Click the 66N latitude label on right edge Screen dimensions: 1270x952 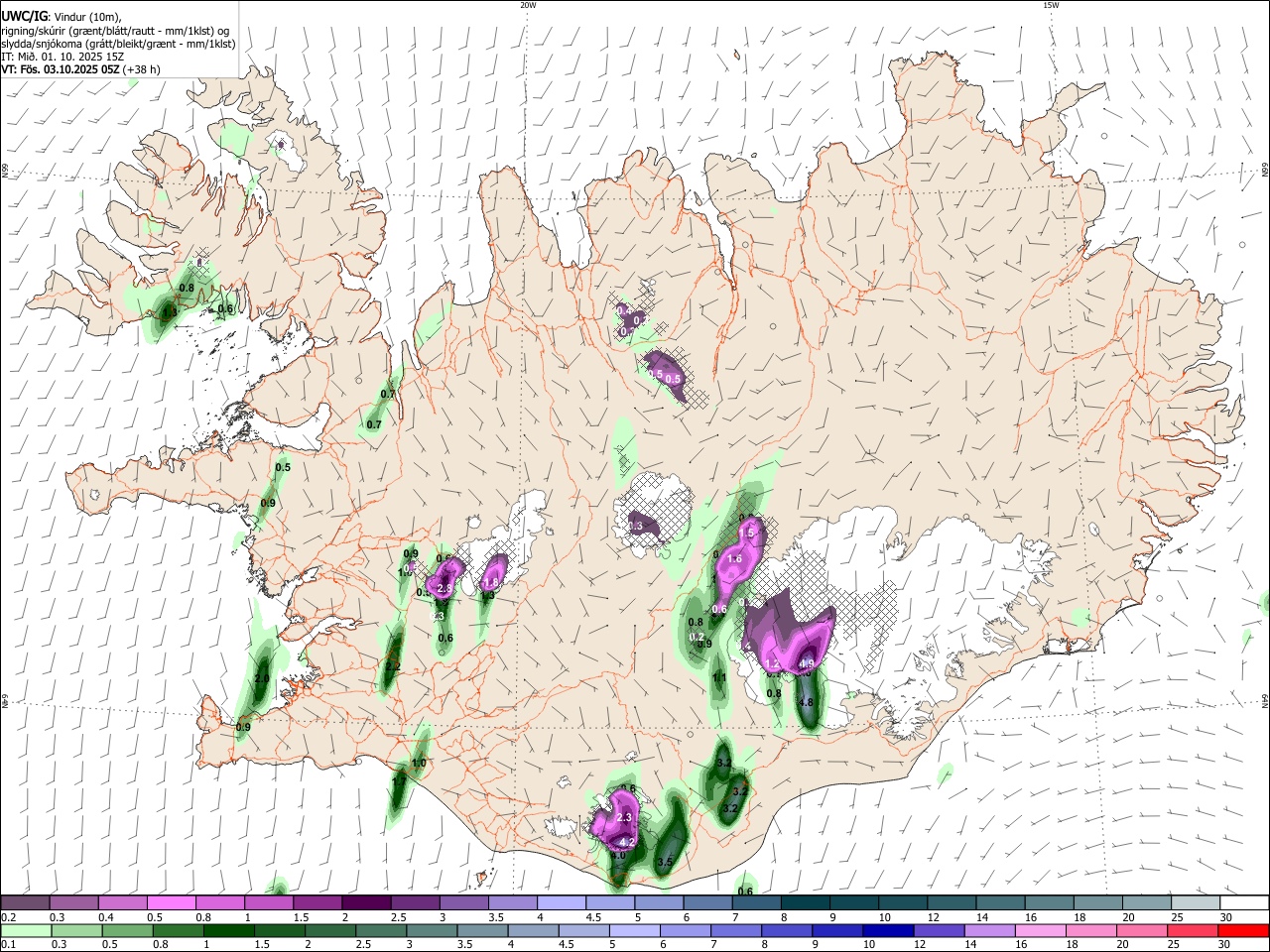1265,171
